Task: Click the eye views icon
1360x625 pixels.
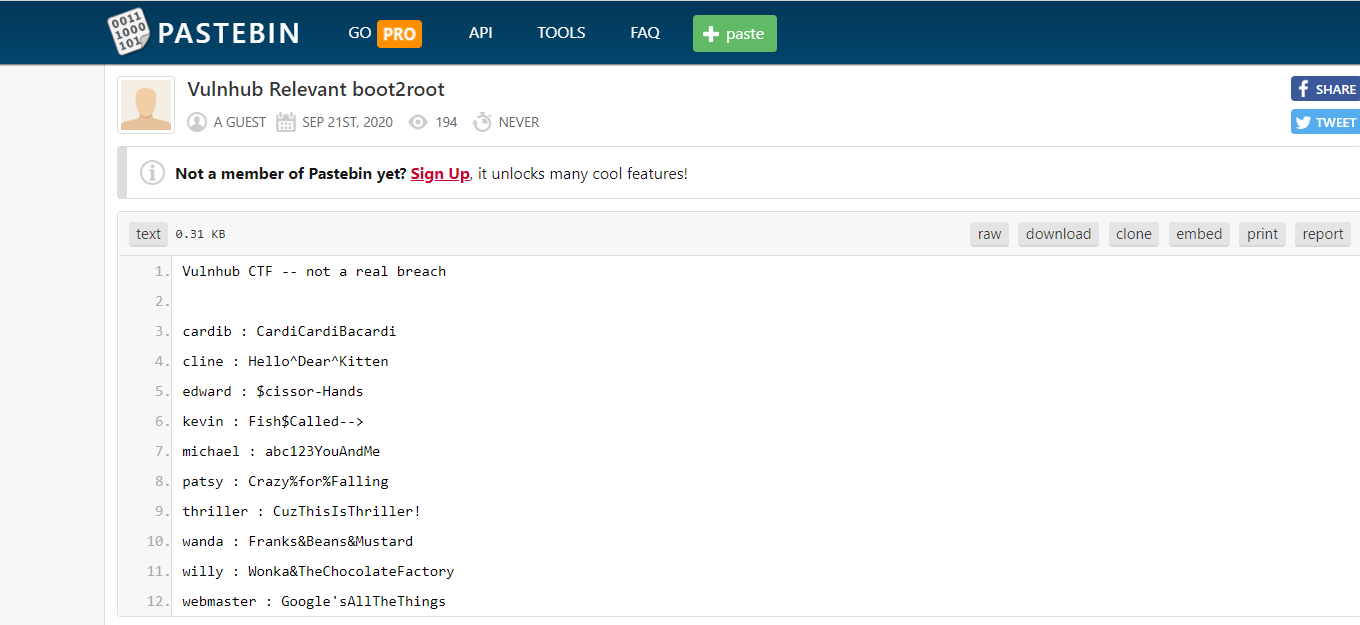Action: (419, 122)
